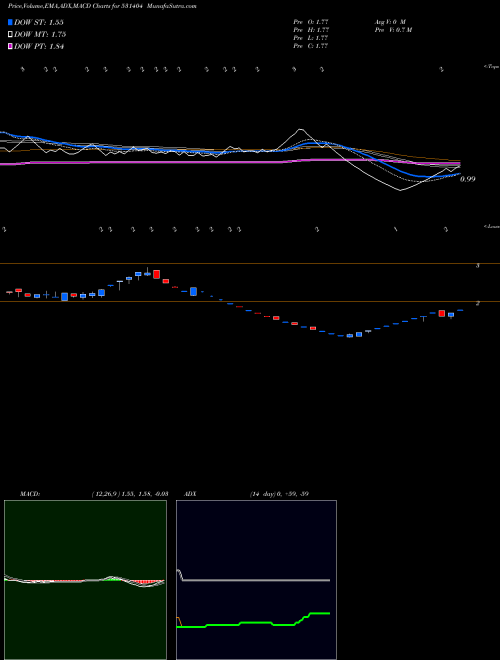
Task: Select the 'DOW MT: 1.75' legend text
Action: pyautogui.click(x=40, y=35)
